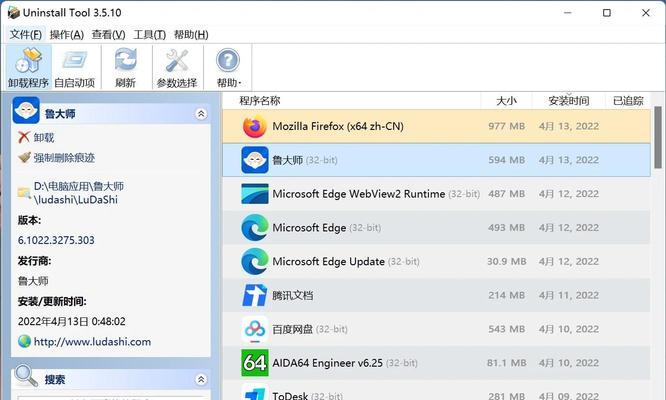Click the 鲁大师 icon in program list

tap(254, 160)
